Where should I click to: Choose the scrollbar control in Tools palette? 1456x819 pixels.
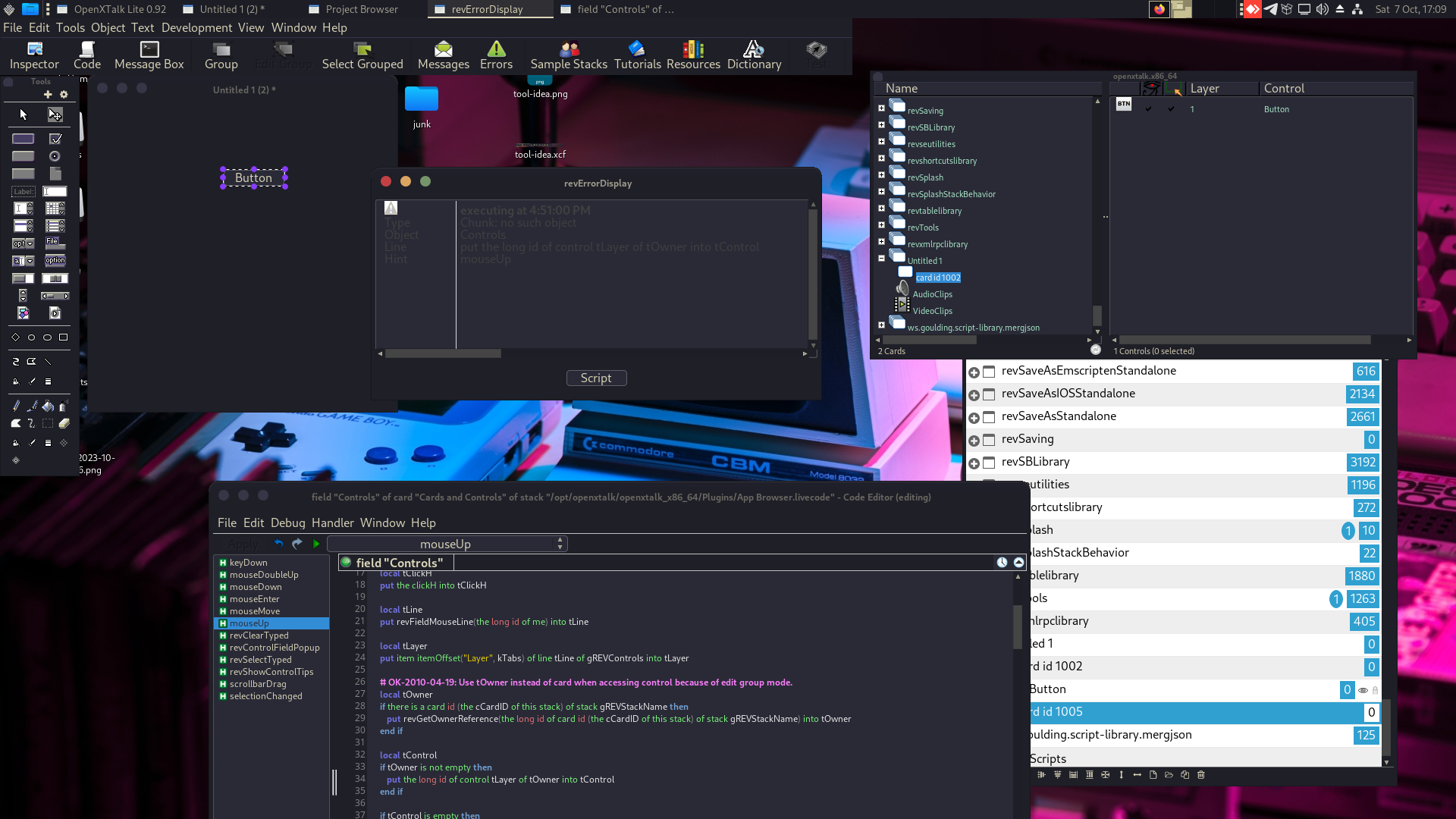55,296
